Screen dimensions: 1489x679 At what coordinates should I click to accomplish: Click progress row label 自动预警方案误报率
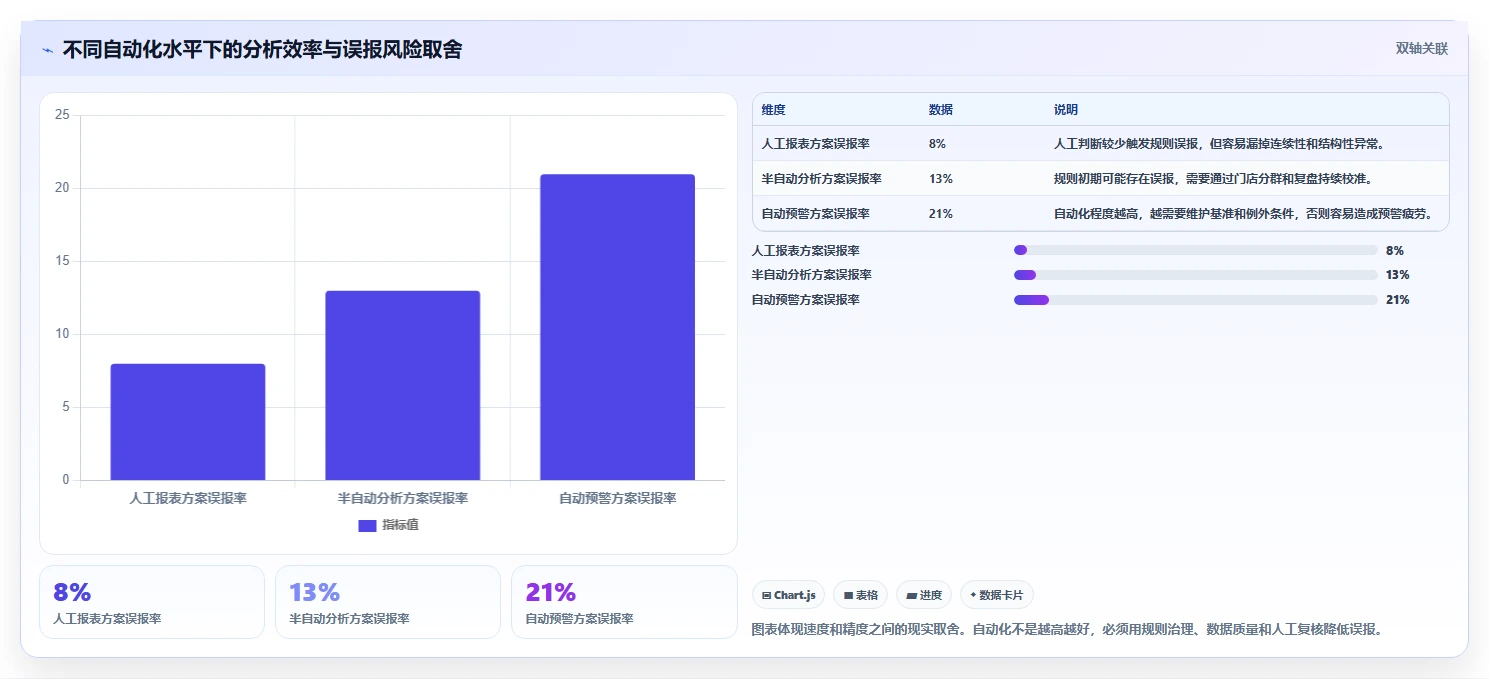806,300
